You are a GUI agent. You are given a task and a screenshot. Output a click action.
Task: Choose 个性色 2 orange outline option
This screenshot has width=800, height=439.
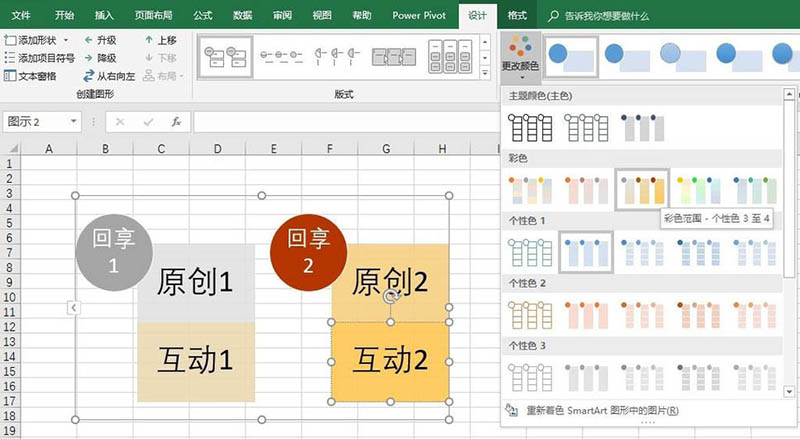click(x=530, y=314)
